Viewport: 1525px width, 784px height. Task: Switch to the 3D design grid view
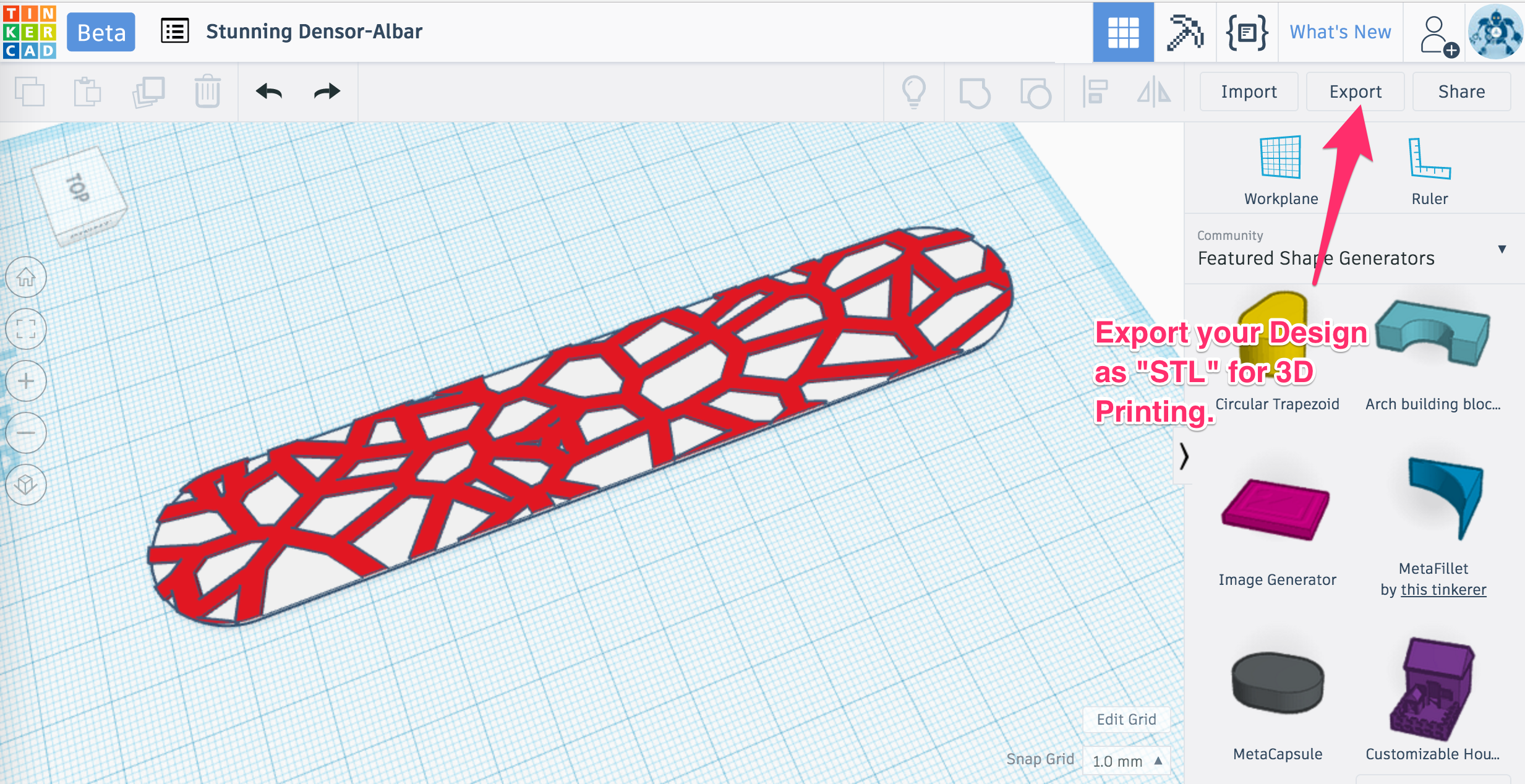[1123, 32]
